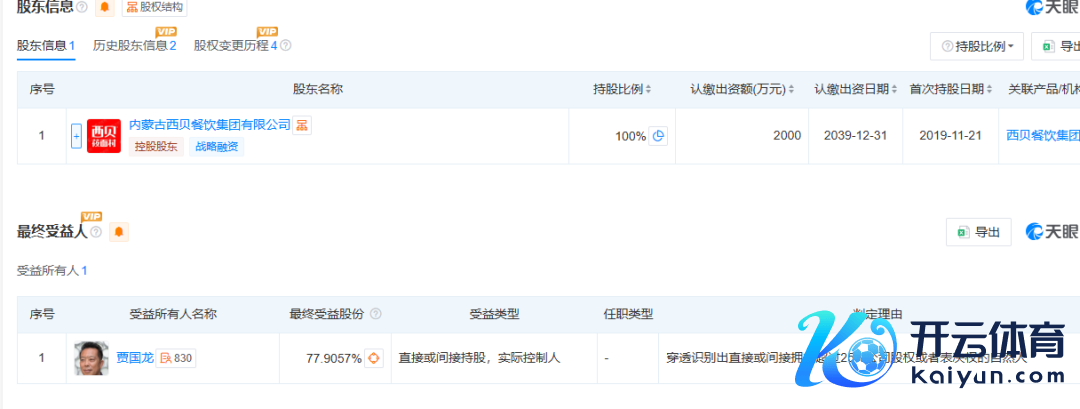
Task: Expand the 内蒙古西贝餐饮集团 shareholder row
Action: 76,136
